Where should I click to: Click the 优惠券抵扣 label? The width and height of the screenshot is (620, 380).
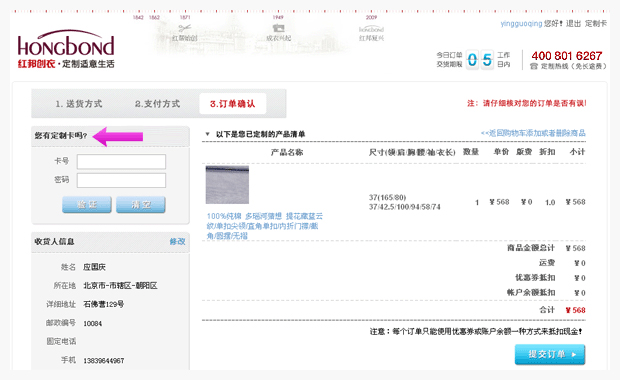535,278
